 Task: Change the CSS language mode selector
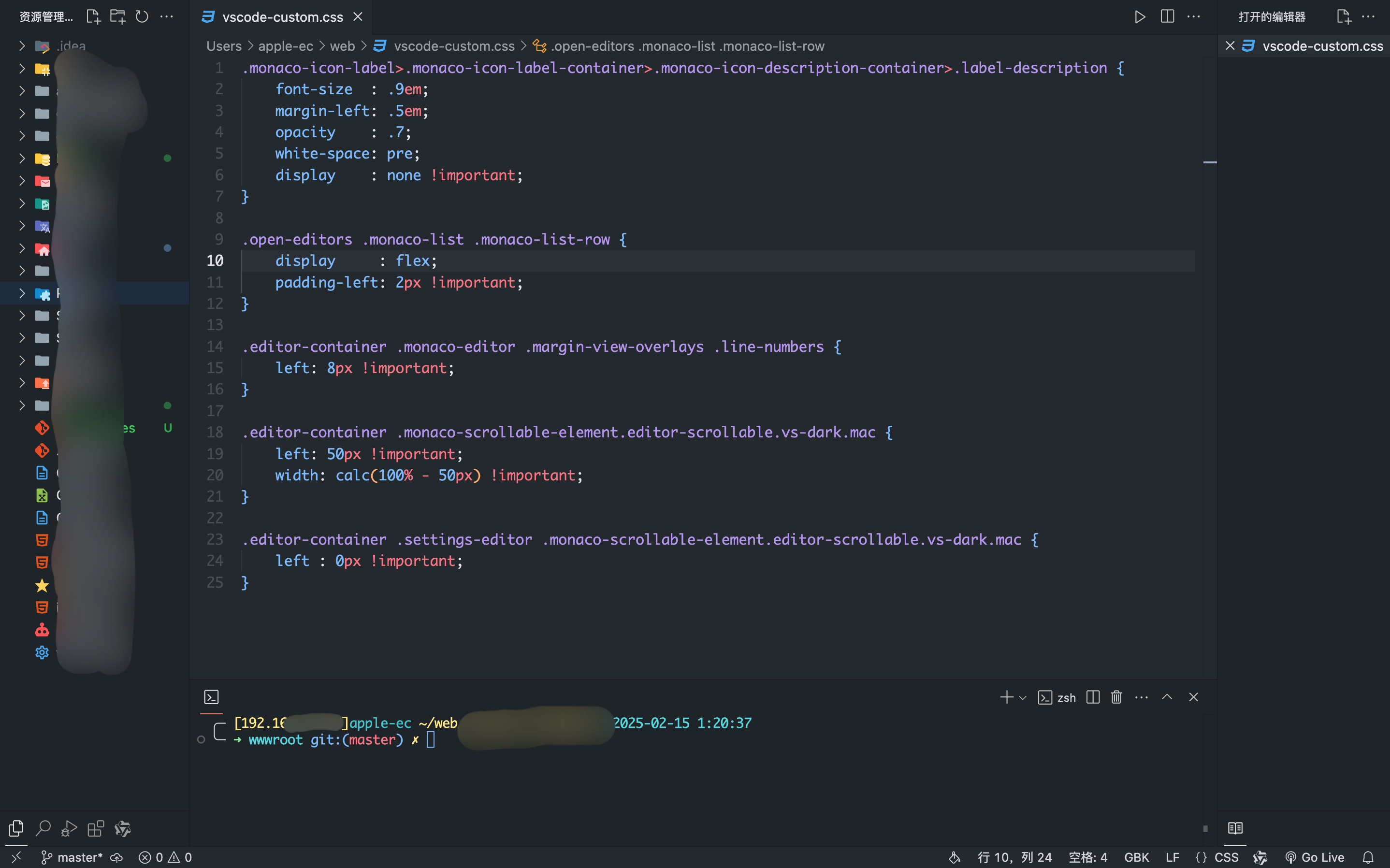pyautogui.click(x=1226, y=857)
